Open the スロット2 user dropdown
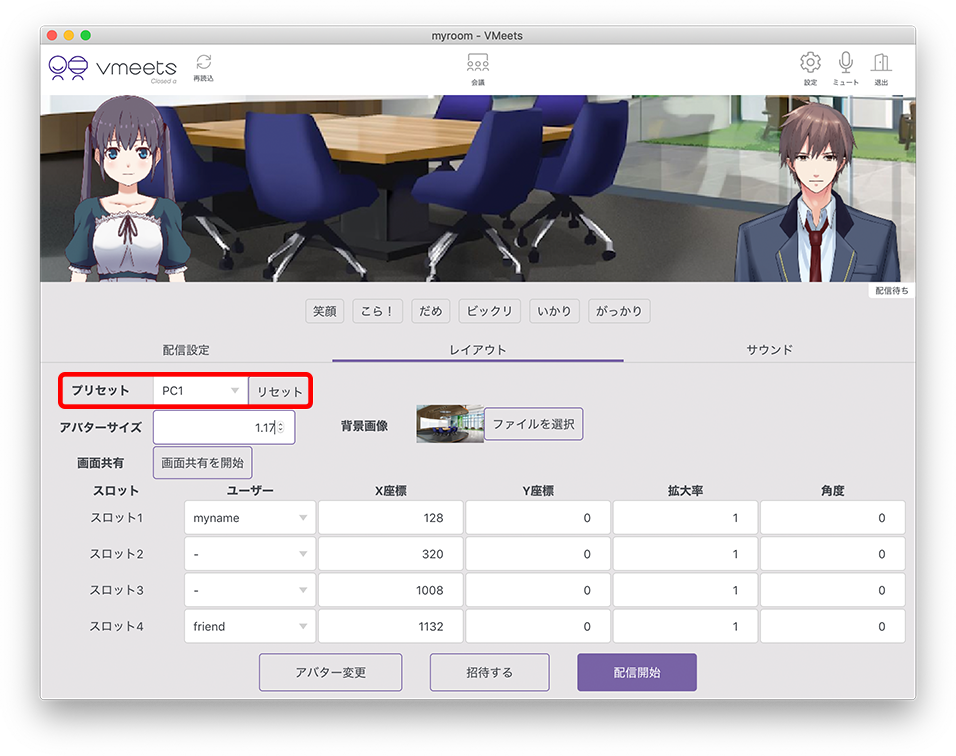 (249, 553)
